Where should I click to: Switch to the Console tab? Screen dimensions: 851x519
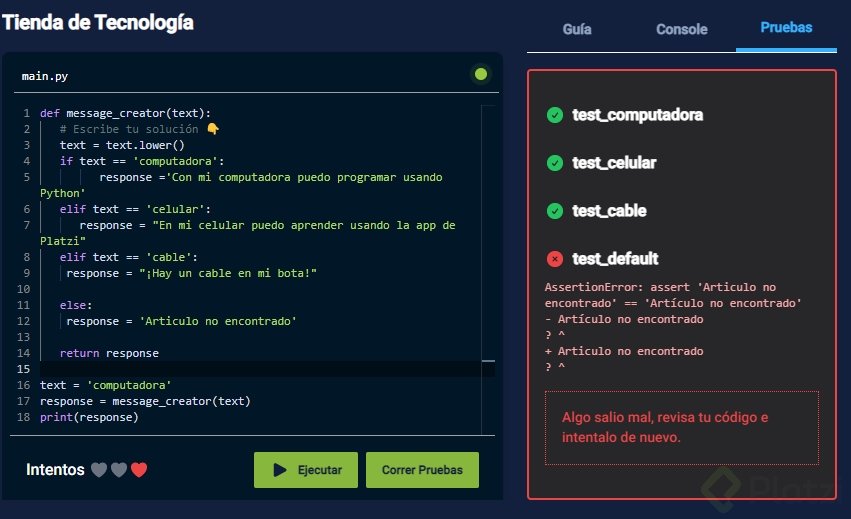[x=682, y=29]
